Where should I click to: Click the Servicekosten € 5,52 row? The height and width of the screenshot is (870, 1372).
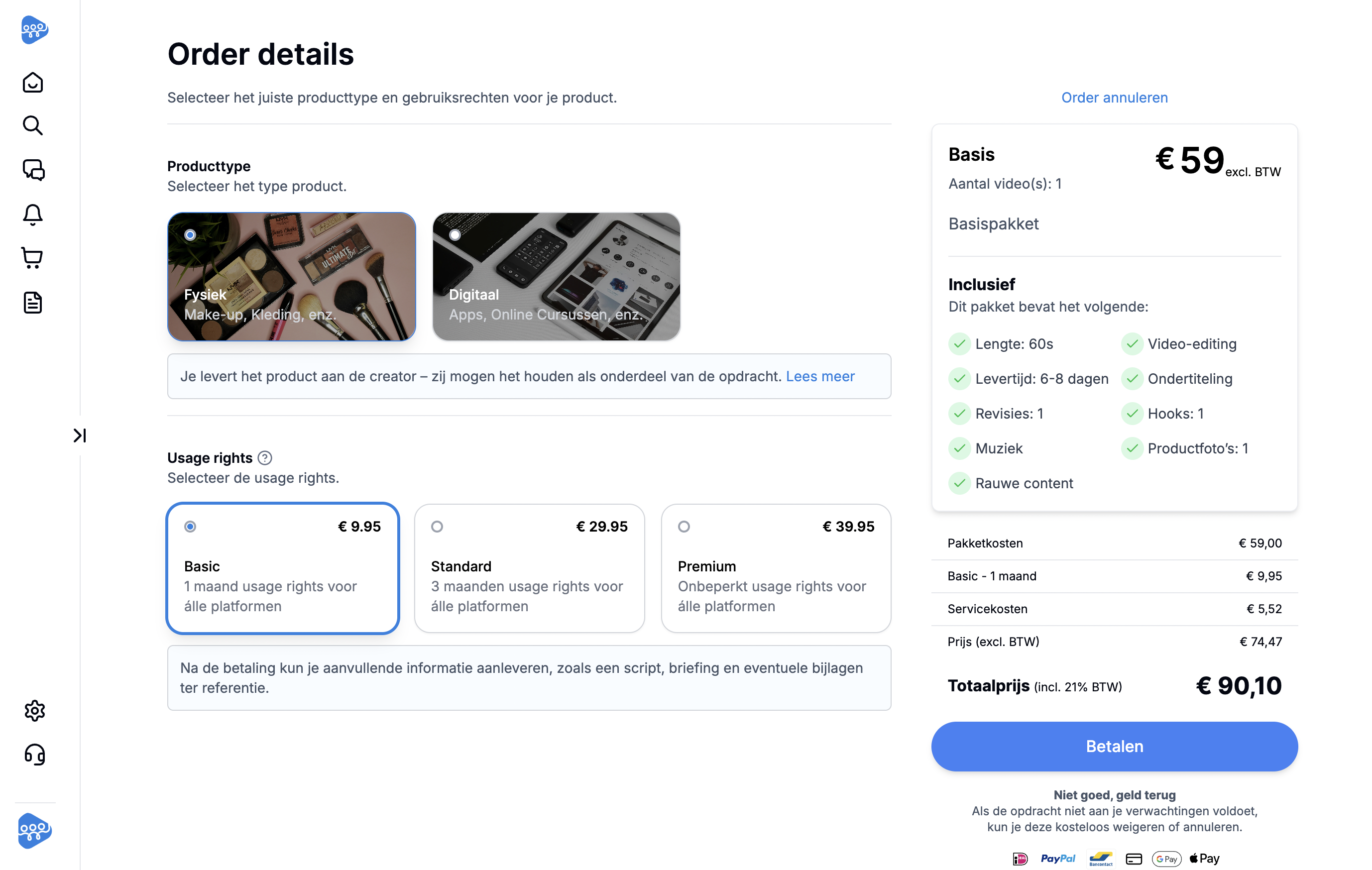pos(1115,609)
